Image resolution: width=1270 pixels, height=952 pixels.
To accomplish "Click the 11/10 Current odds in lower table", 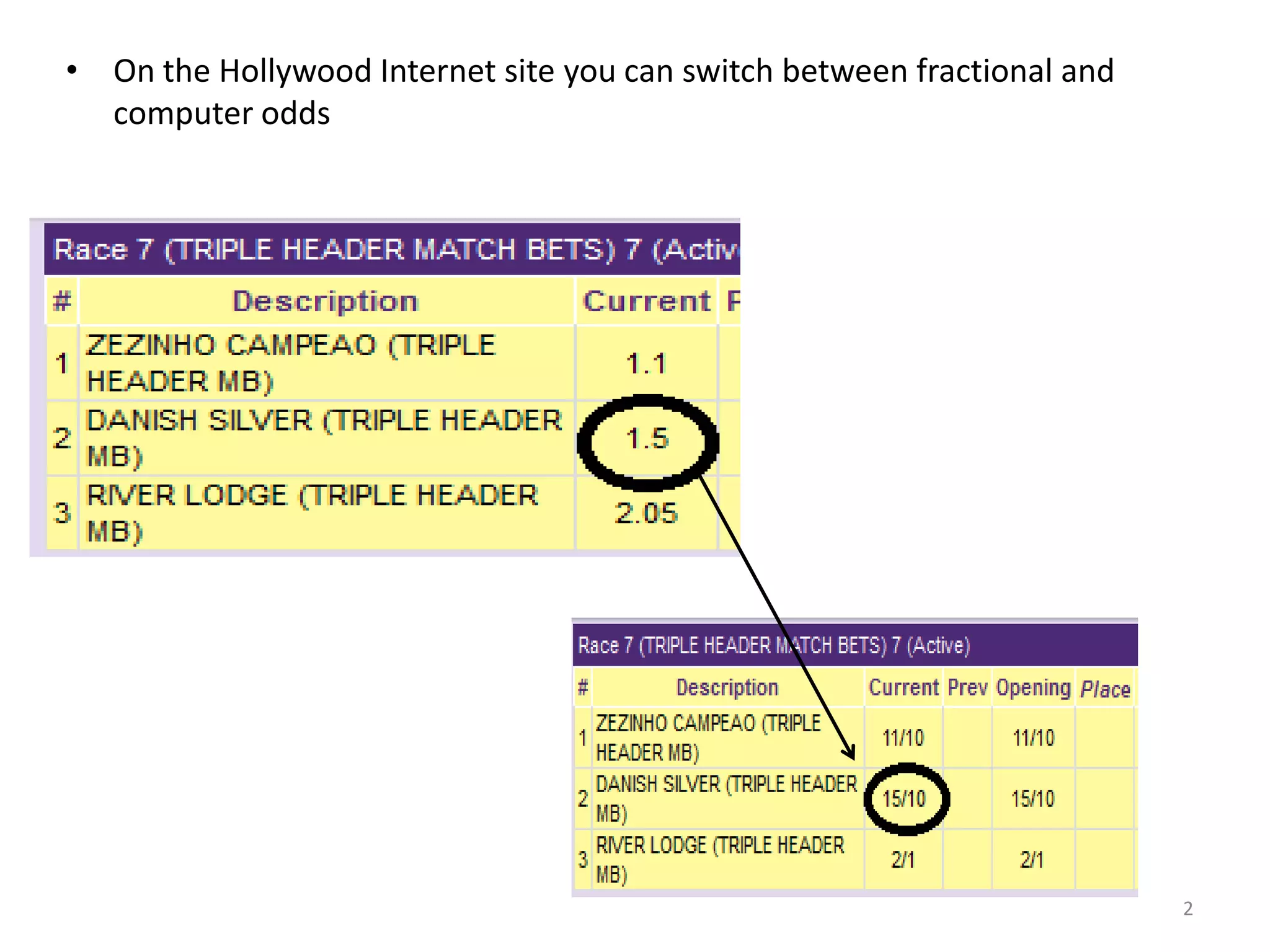I will (904, 738).
